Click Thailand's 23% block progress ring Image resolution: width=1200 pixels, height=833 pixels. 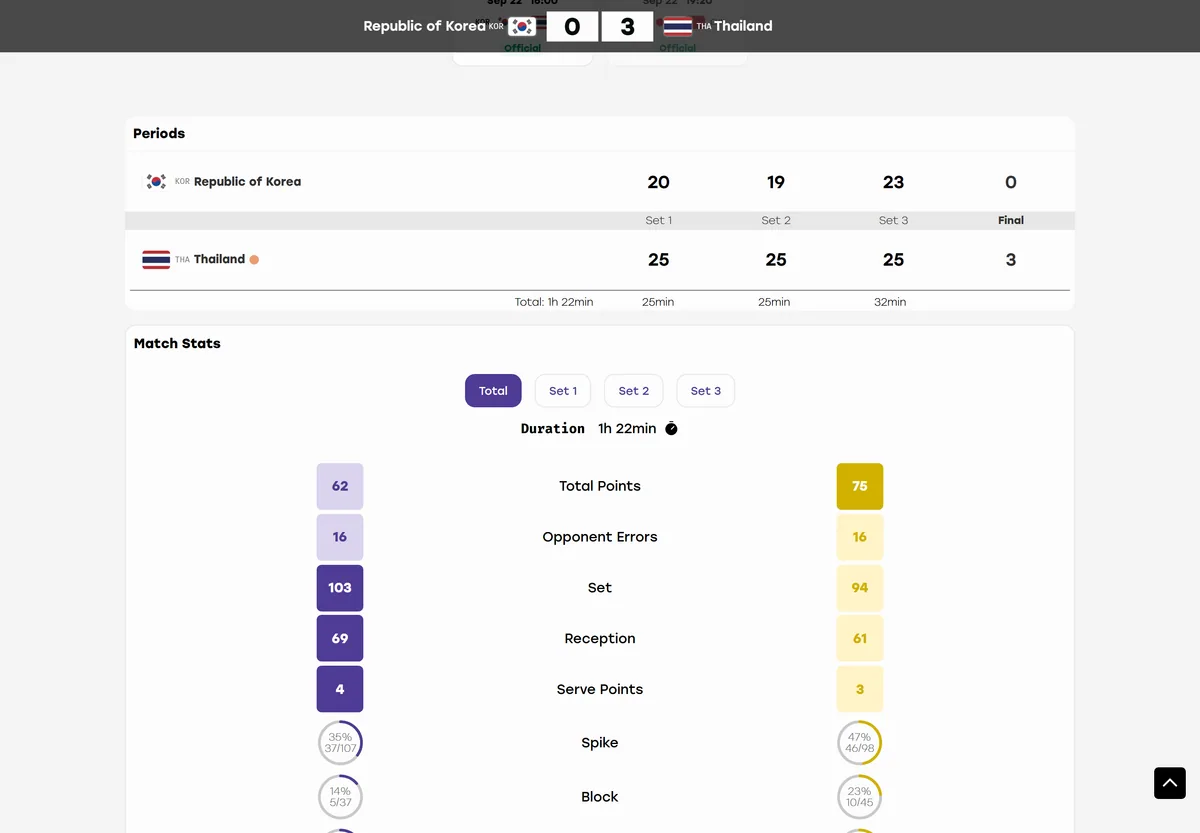pyautogui.click(x=860, y=797)
